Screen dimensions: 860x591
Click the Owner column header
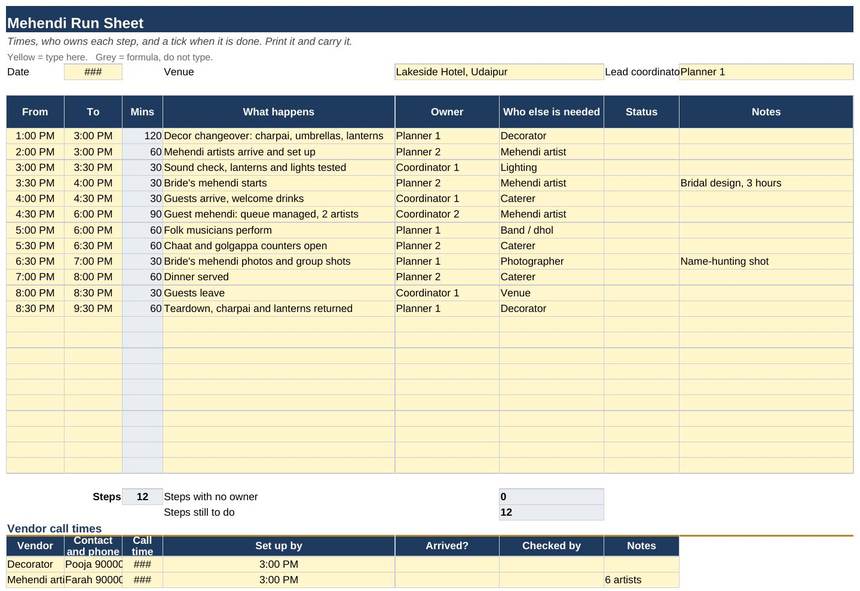pos(447,112)
